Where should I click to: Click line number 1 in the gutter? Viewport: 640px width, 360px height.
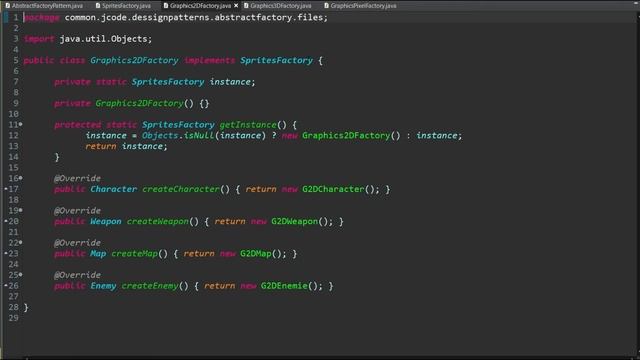click(x=16, y=17)
